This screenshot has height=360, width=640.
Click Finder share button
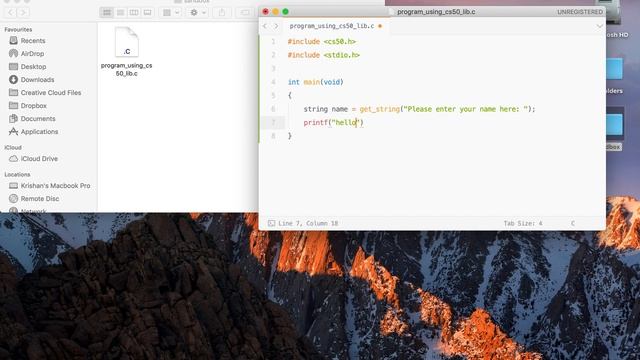(x=222, y=13)
